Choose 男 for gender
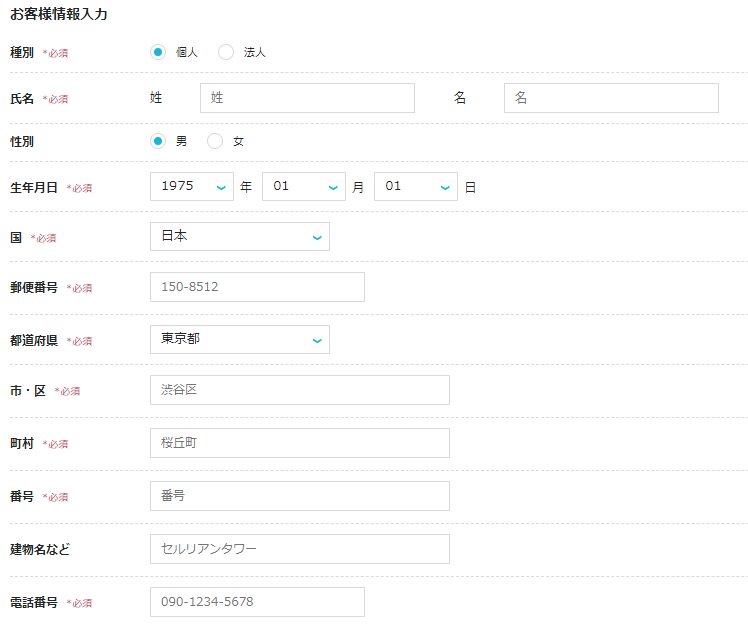748x640 pixels. tap(158, 141)
